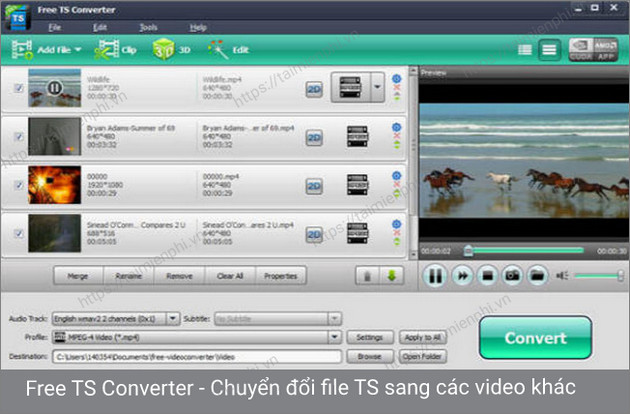Toggle AMD APP acceleration badge

(x=605, y=49)
